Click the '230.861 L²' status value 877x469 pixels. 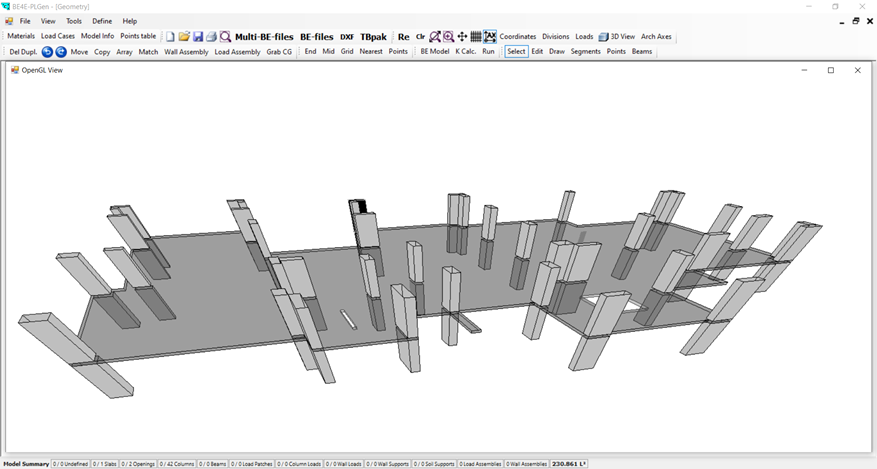(568, 464)
